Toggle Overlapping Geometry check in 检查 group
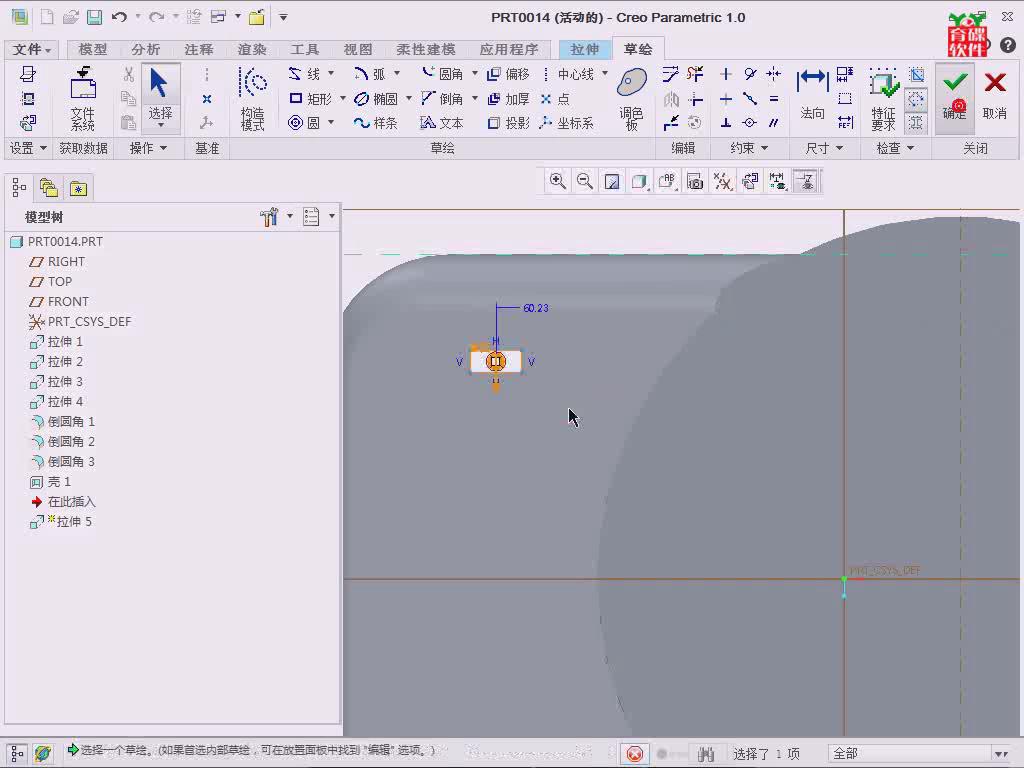Image resolution: width=1024 pixels, height=768 pixels. tap(916, 74)
